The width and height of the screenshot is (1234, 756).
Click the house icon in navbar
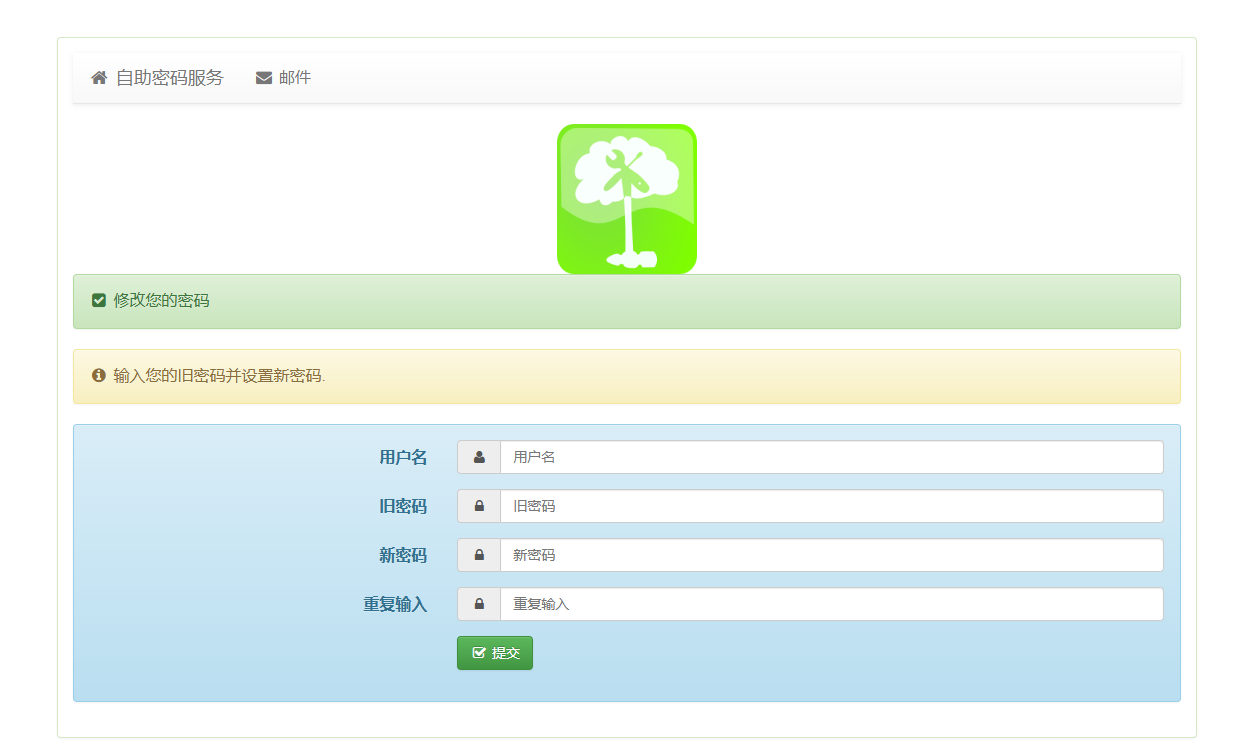[x=99, y=78]
